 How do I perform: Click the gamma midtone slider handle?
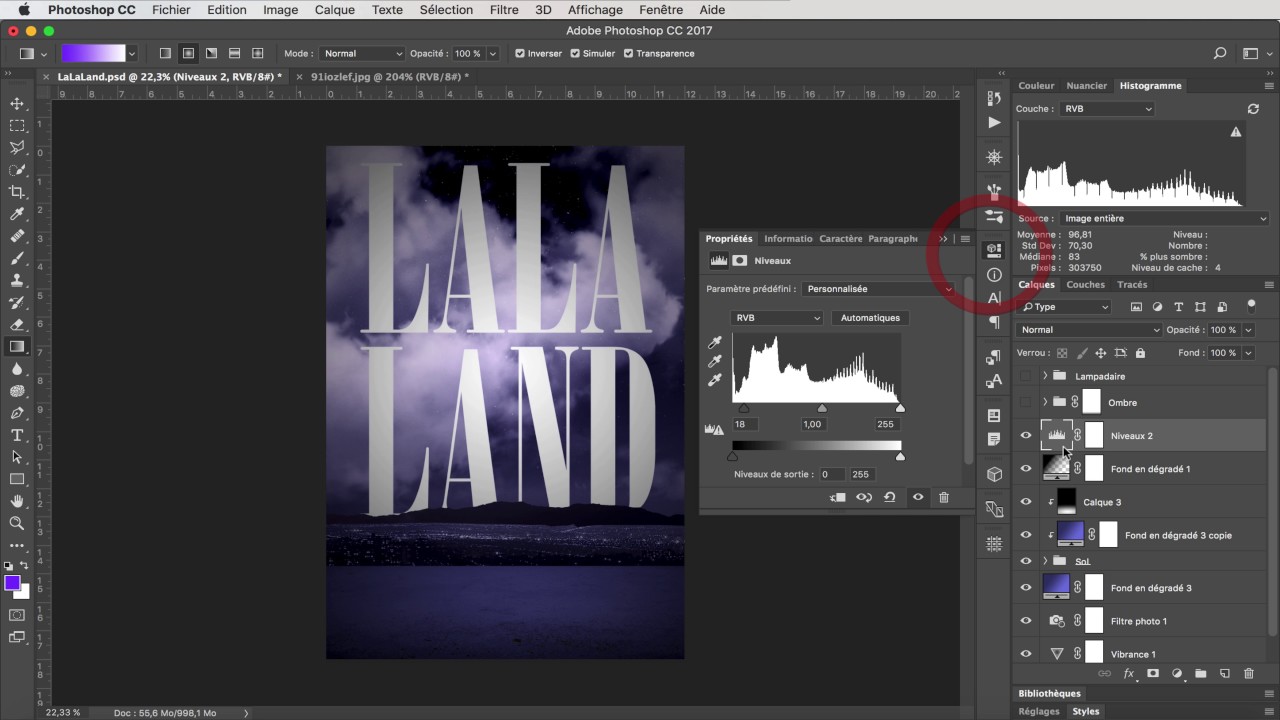click(x=822, y=408)
